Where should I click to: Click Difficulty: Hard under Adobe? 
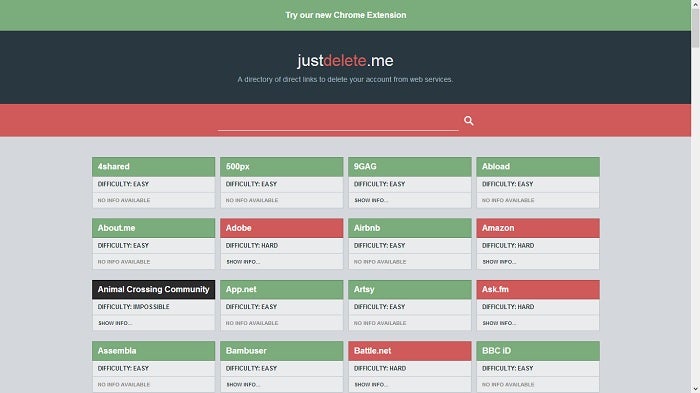252,246
